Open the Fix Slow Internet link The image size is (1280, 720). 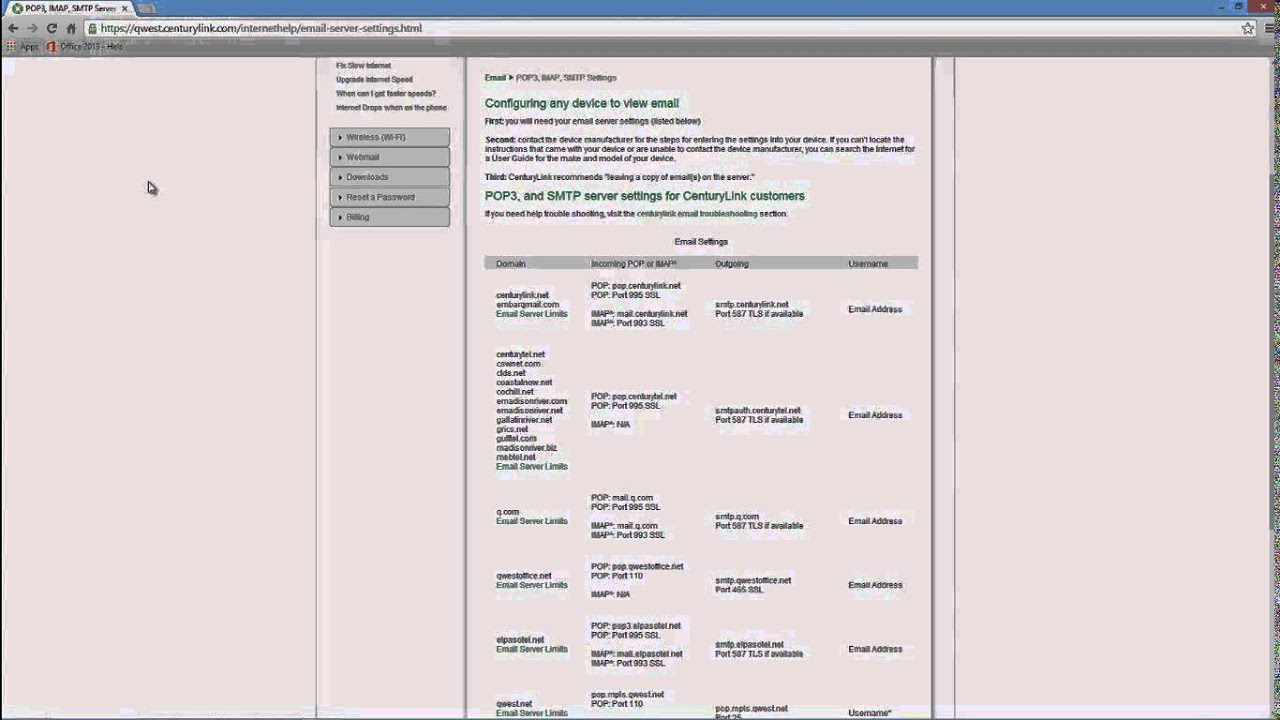[x=363, y=65]
